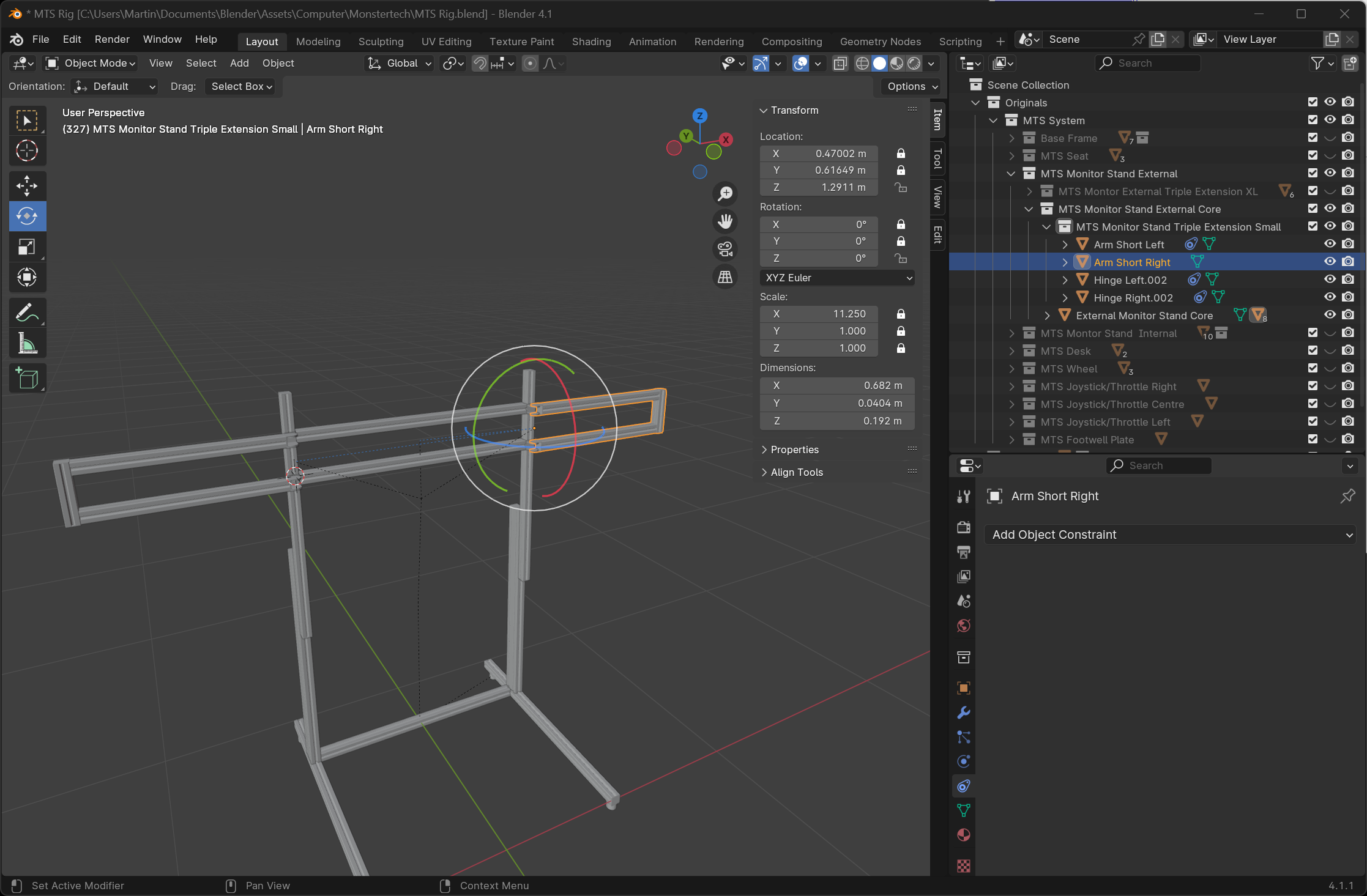Open the Particles properties tab
The image size is (1367, 896).
click(964, 737)
